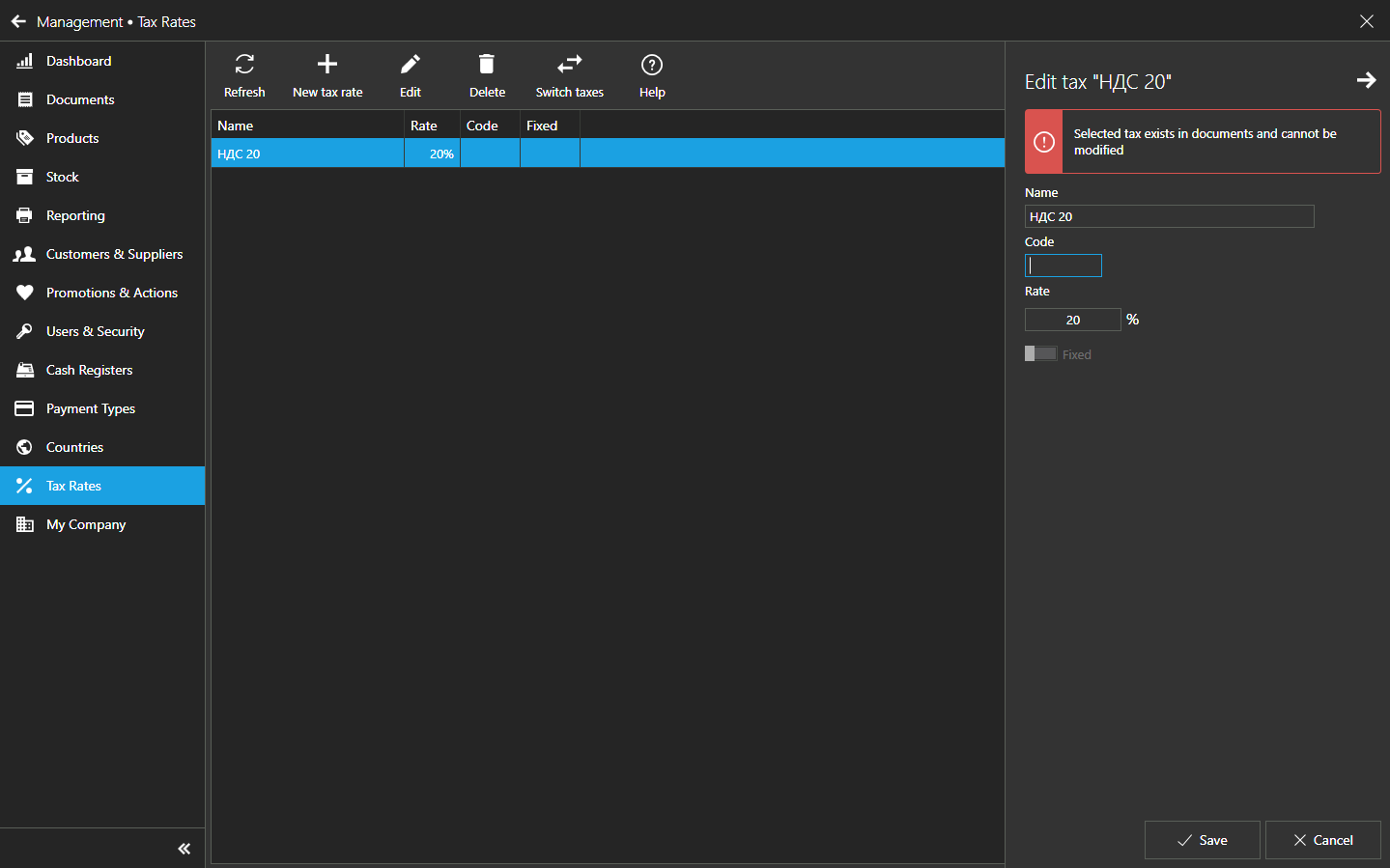Screen dimensions: 1390x868
Task: Close the edit panel with right arrow
Action: click(x=1366, y=81)
